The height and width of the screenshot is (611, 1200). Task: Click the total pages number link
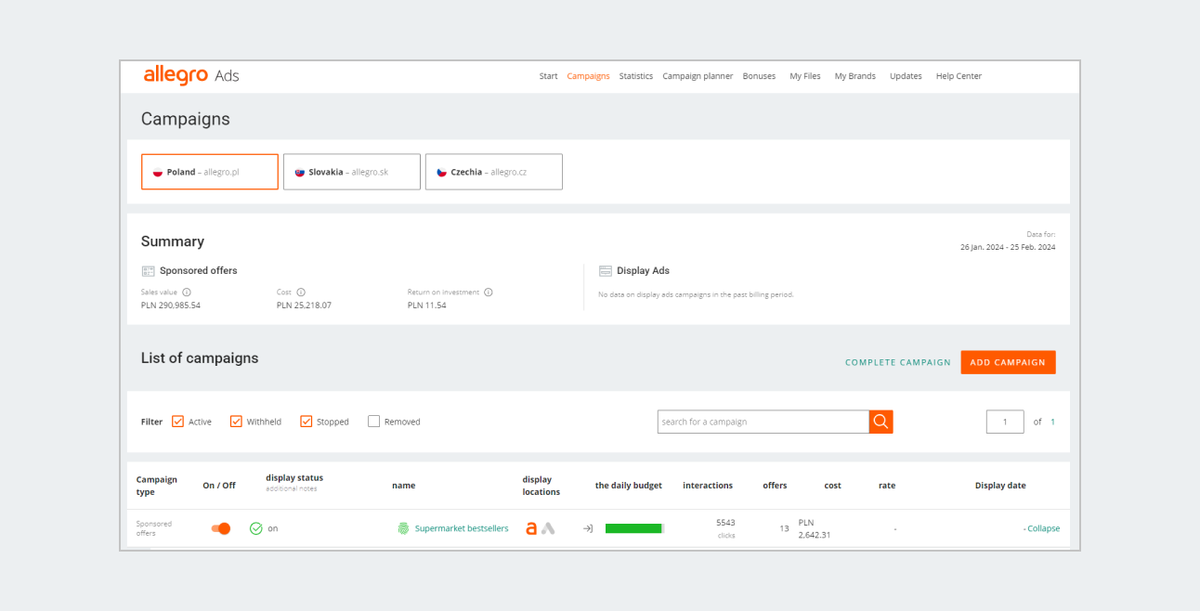[1053, 422]
